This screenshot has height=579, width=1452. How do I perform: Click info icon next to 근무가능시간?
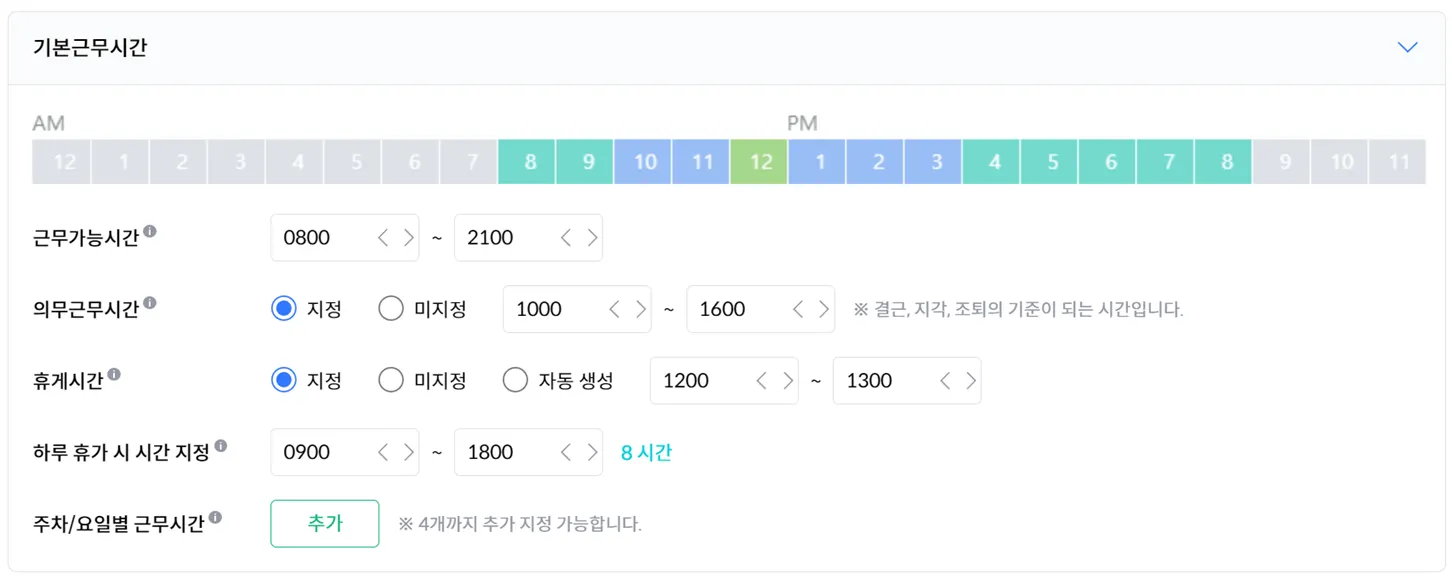click(149, 232)
